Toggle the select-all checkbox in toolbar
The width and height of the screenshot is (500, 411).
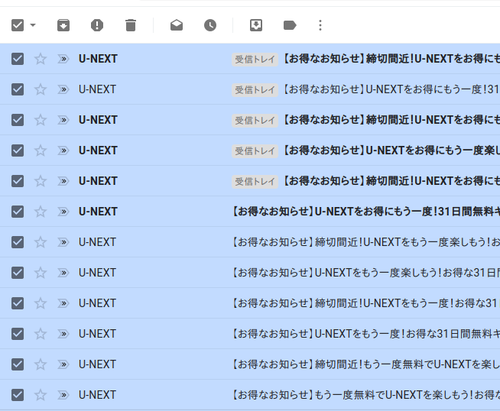pos(17,25)
